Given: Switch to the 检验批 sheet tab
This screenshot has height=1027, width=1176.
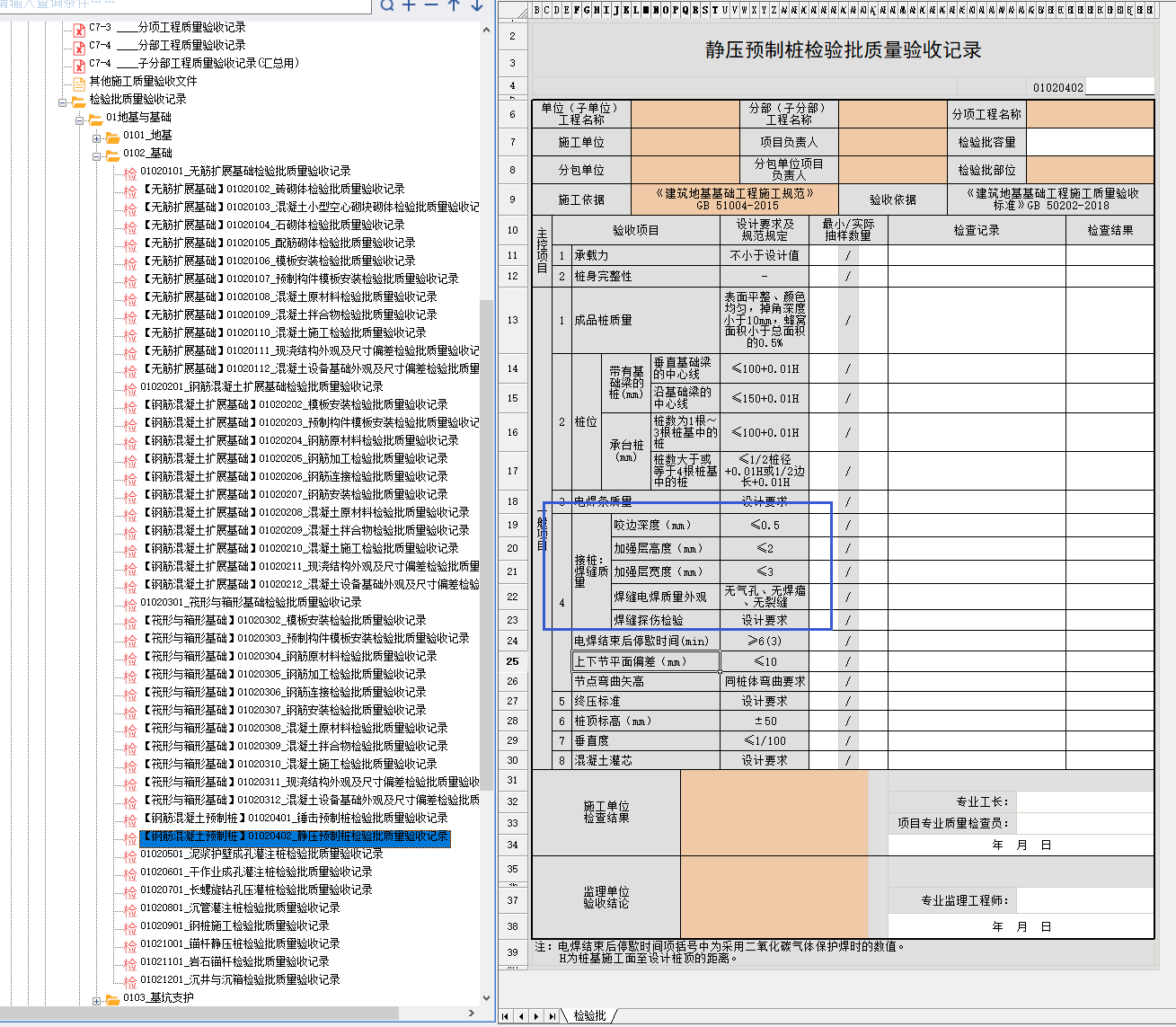Looking at the screenshot, I should [589, 1015].
